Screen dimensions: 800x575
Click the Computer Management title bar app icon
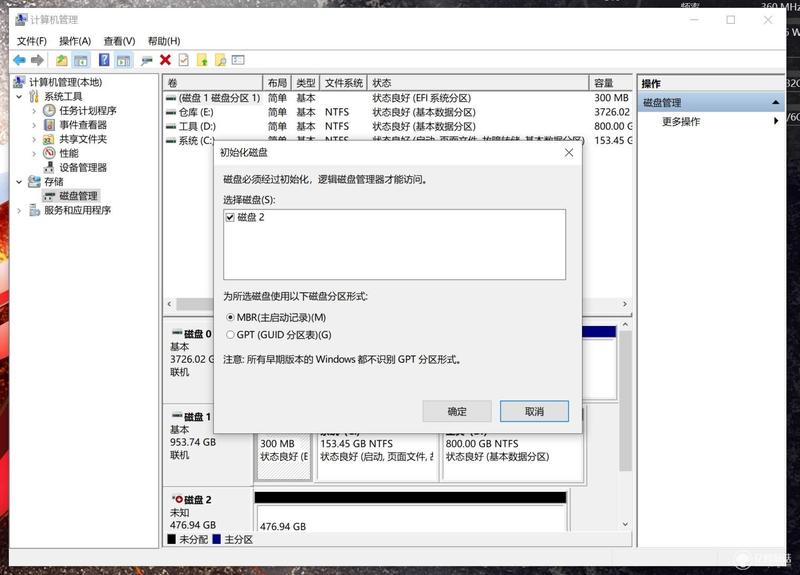pos(21,19)
